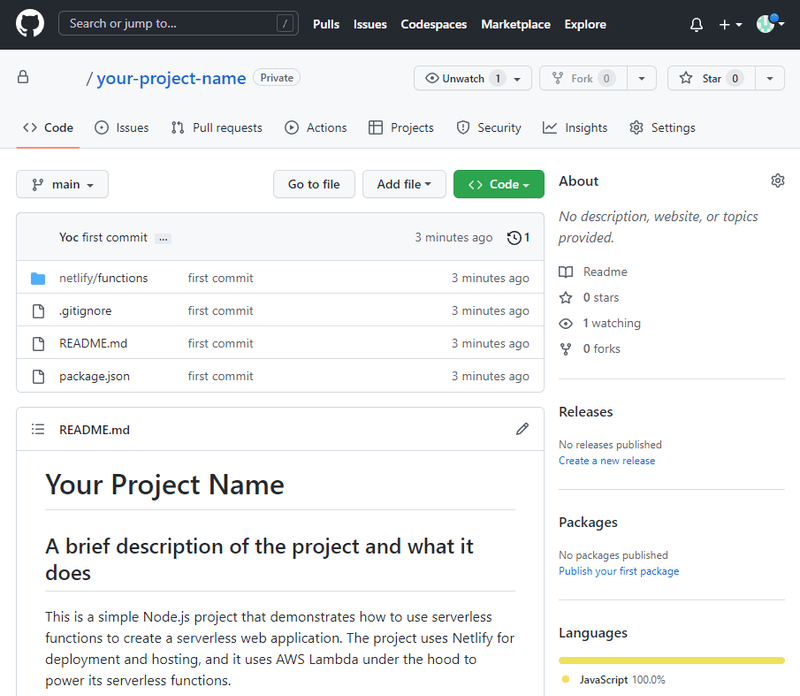The height and width of the screenshot is (696, 800).
Task: Edit README with the pencil icon
Action: coord(522,429)
